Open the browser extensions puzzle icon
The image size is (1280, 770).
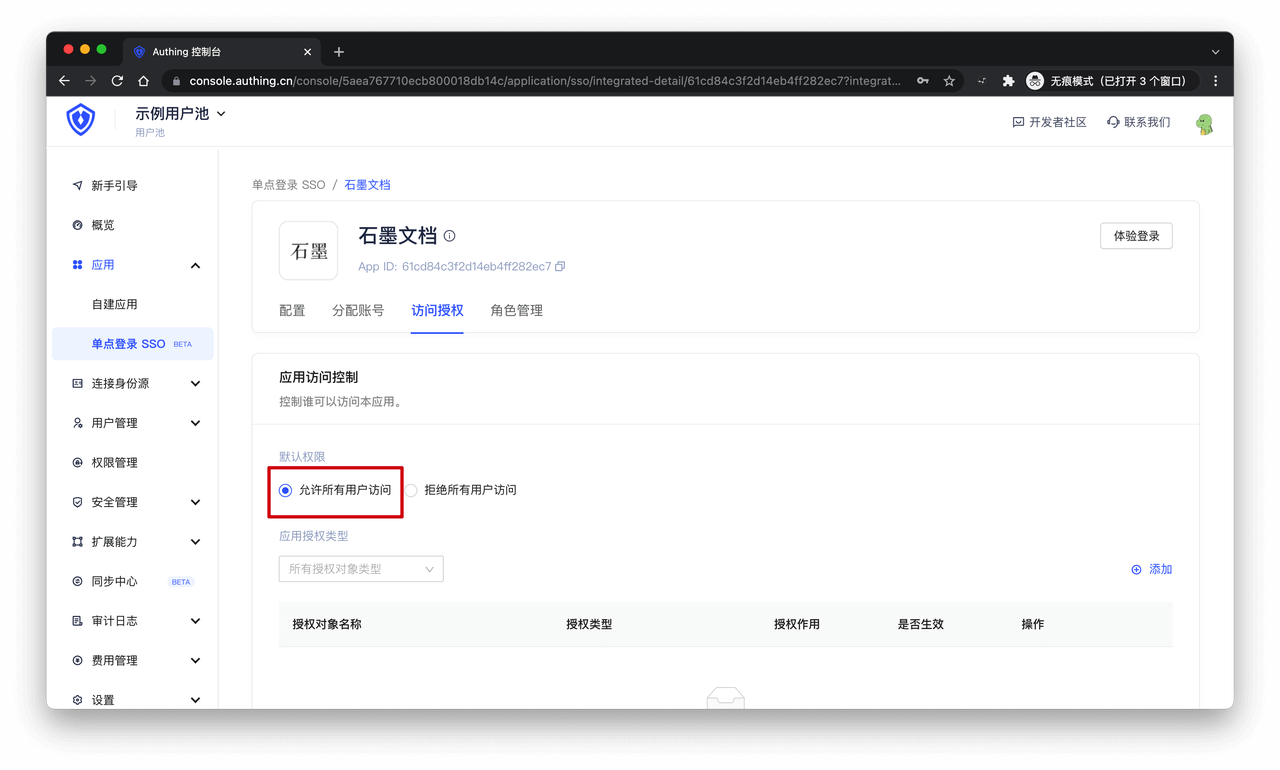click(1008, 81)
